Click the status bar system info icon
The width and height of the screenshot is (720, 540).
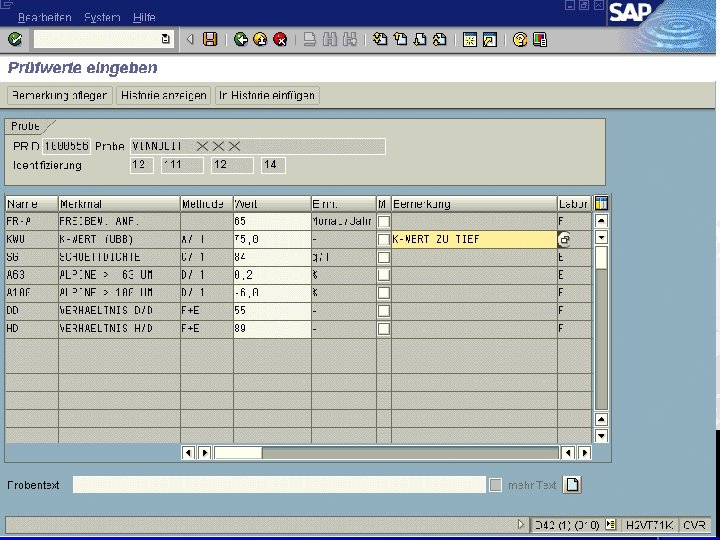[610, 524]
